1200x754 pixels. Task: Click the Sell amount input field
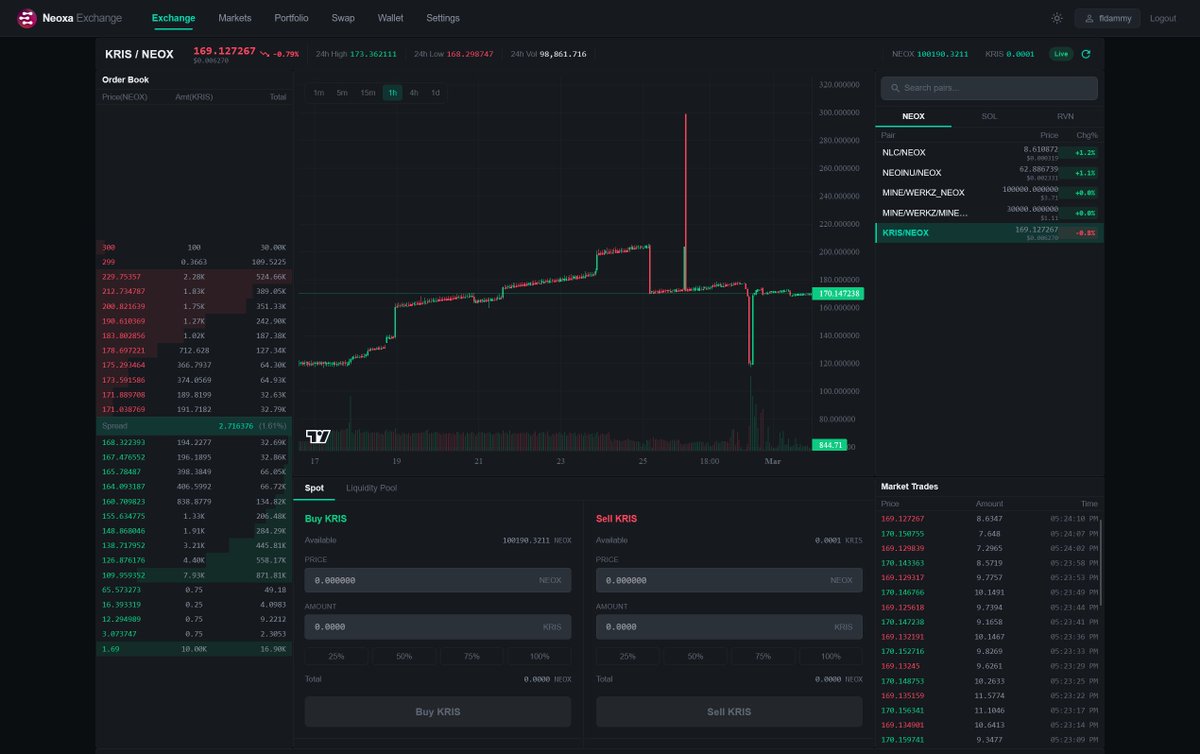coord(729,627)
